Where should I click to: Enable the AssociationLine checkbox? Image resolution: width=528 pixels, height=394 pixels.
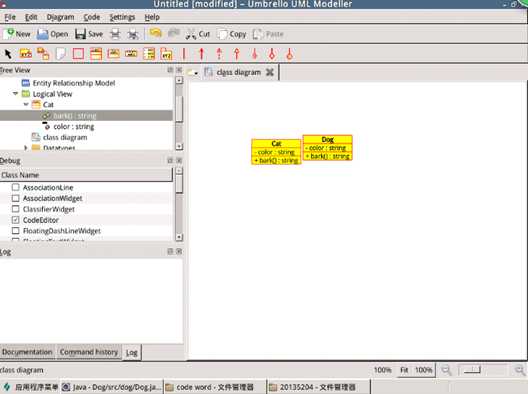tap(15, 187)
